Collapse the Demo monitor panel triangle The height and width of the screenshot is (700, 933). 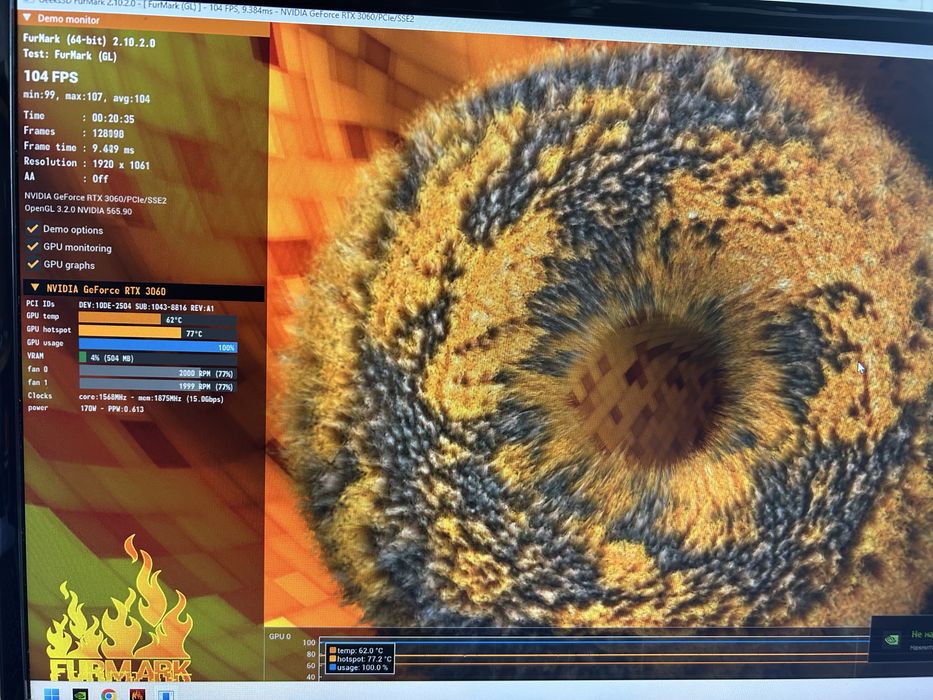coord(26,18)
